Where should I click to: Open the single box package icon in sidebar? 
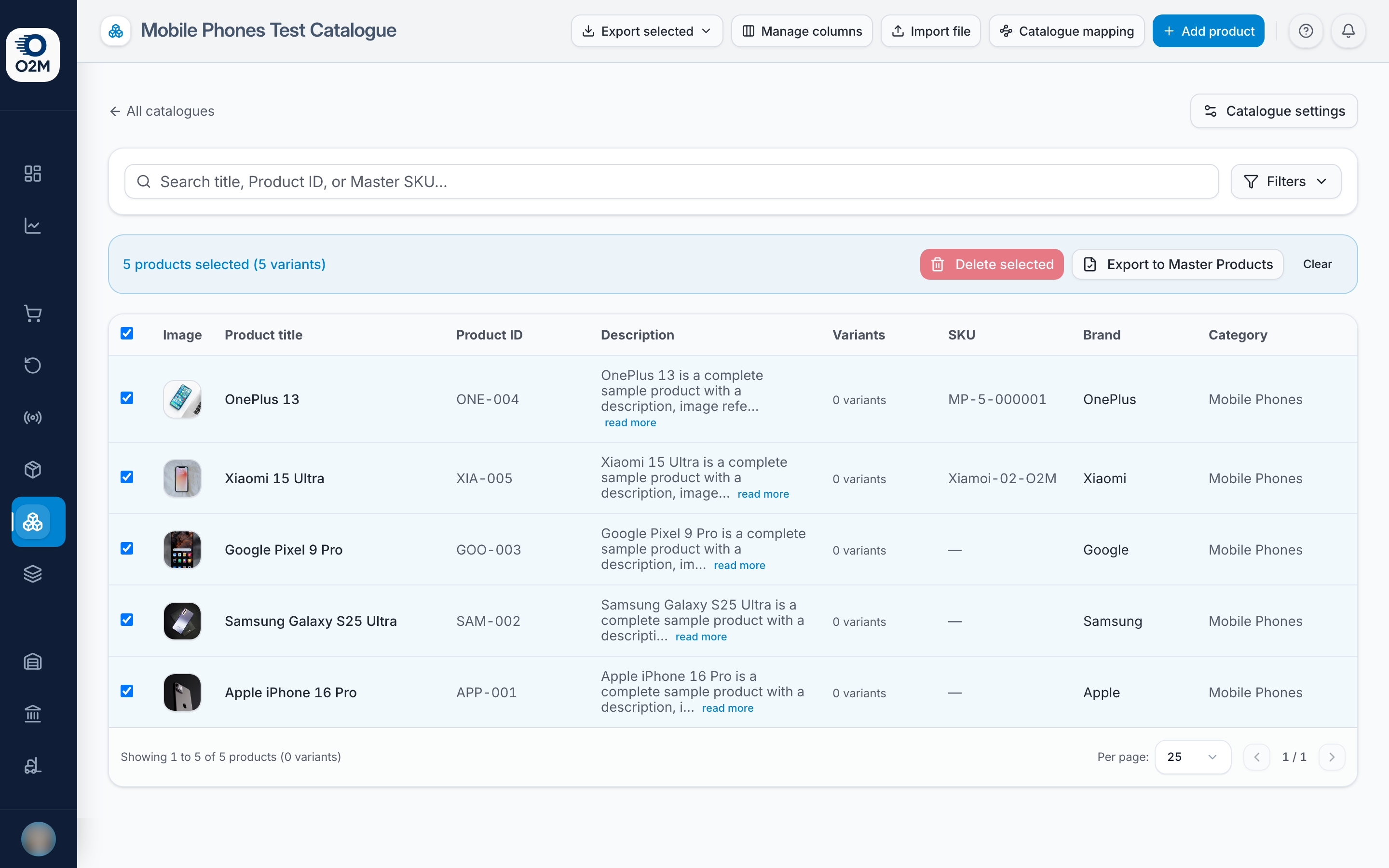pyautogui.click(x=33, y=470)
